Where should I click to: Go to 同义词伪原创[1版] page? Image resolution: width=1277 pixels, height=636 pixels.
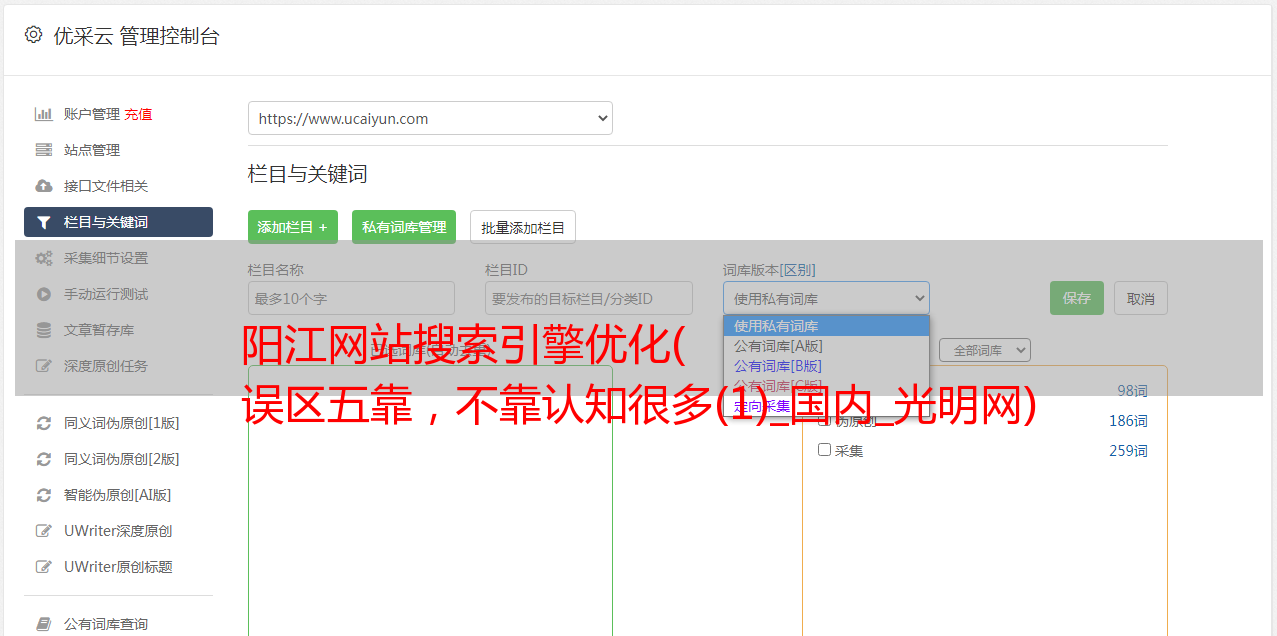point(121,423)
